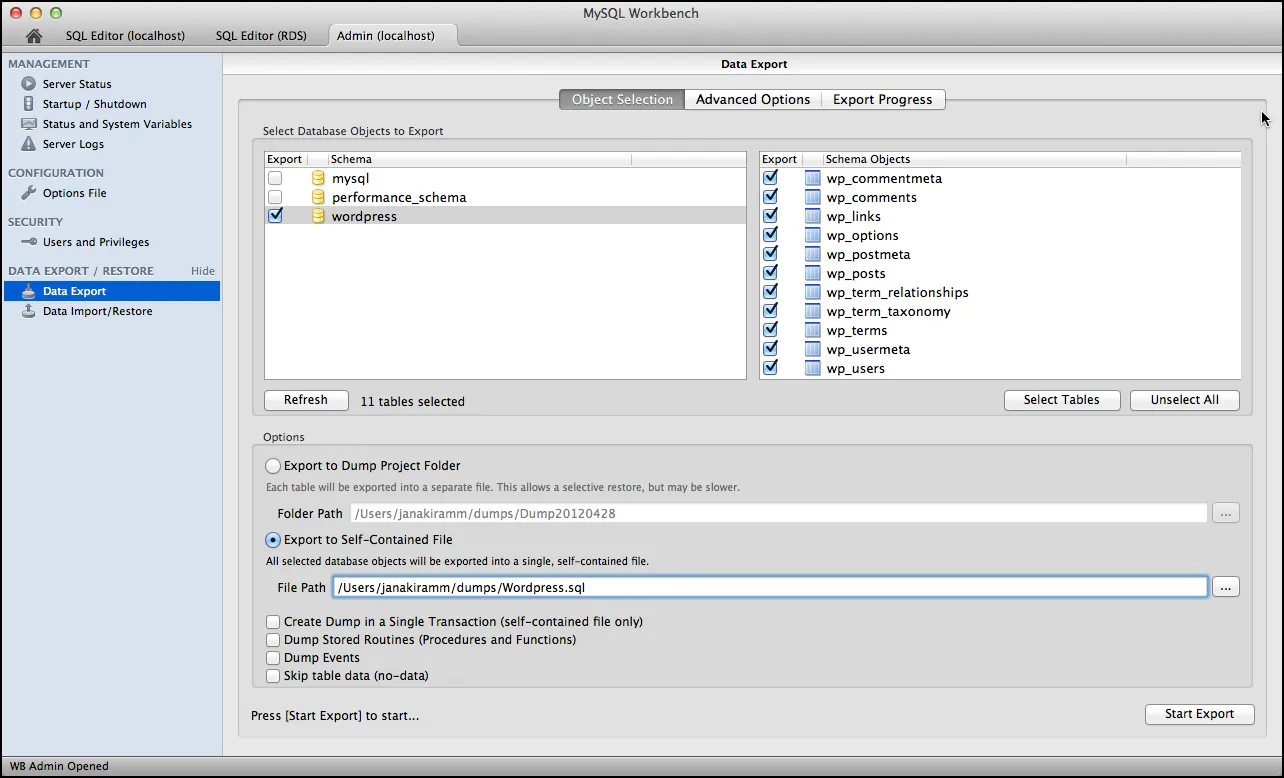Image resolution: width=1284 pixels, height=778 pixels.
Task: Uncheck the wp_commentmeta export checkbox
Action: coord(770,177)
